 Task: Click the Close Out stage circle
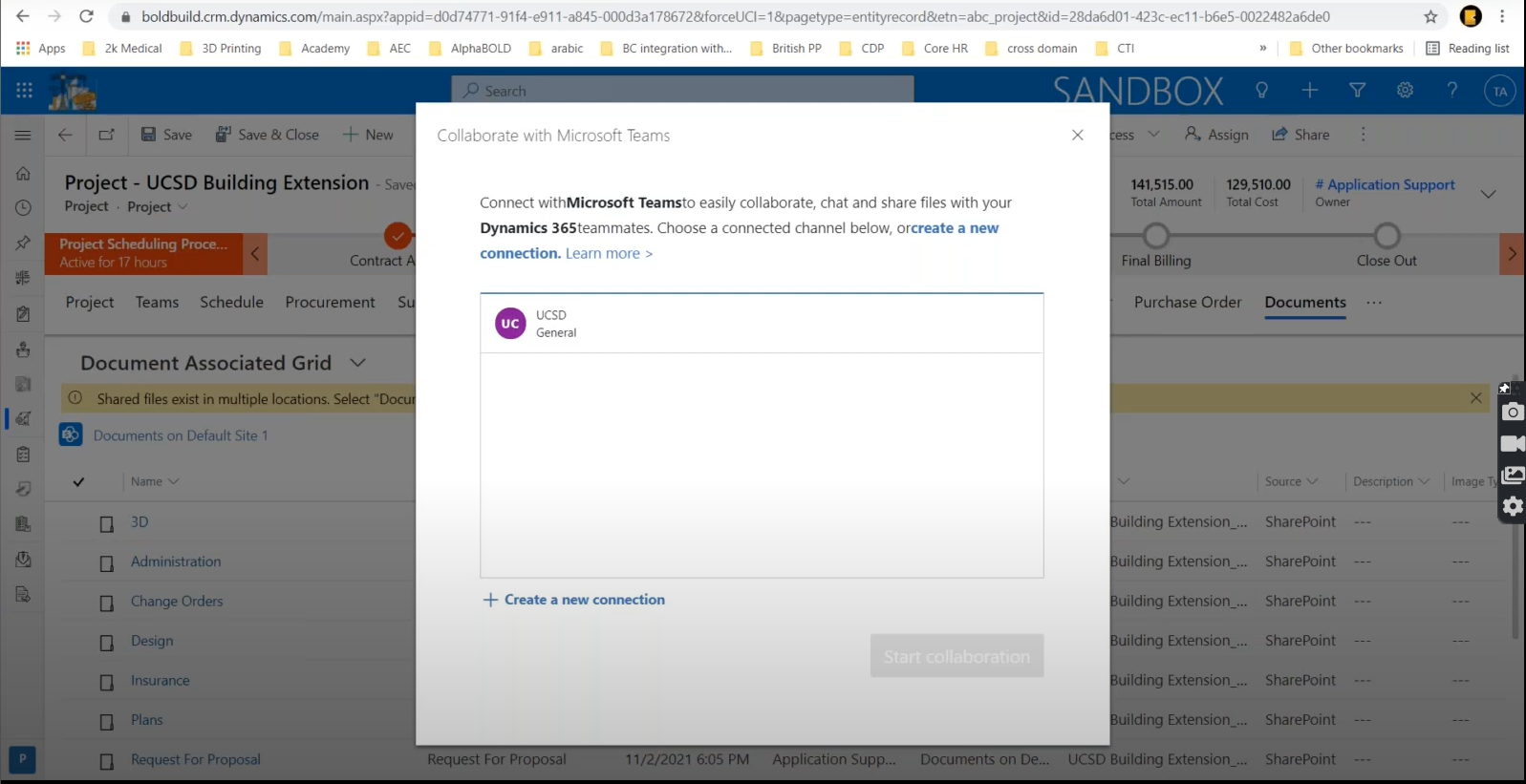(1386, 236)
